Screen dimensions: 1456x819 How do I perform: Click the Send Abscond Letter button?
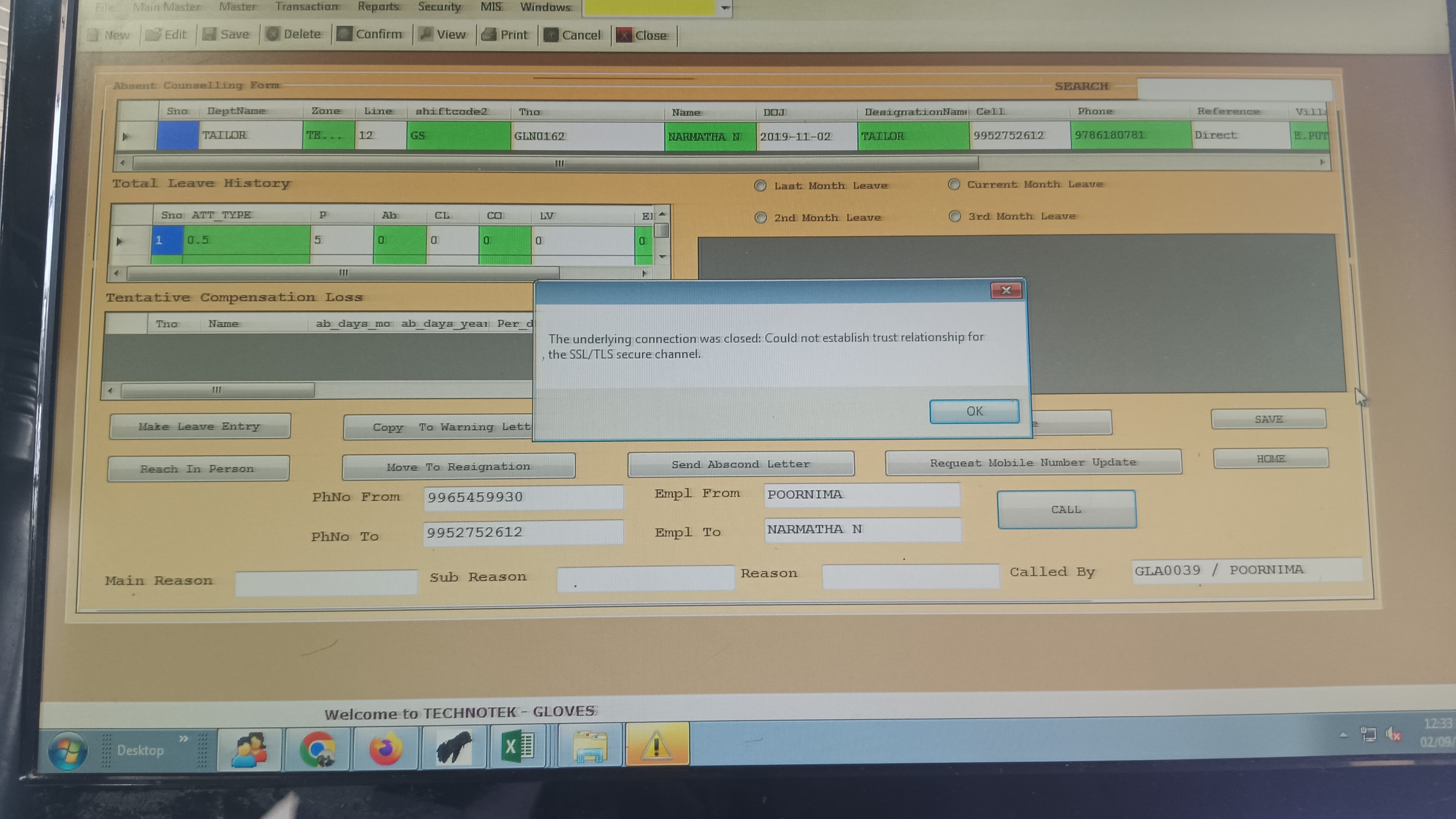[741, 464]
